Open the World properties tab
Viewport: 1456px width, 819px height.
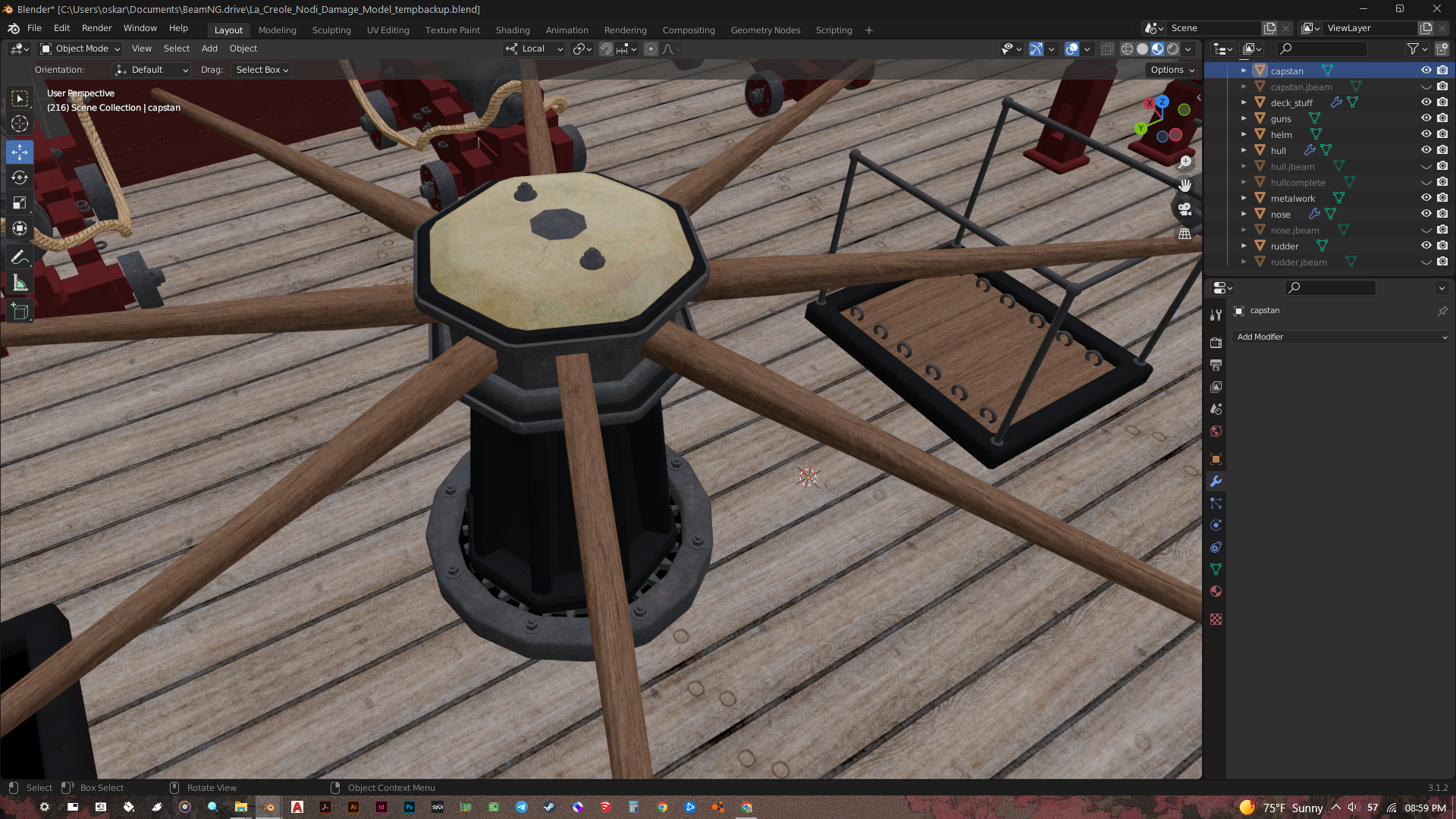tap(1216, 431)
